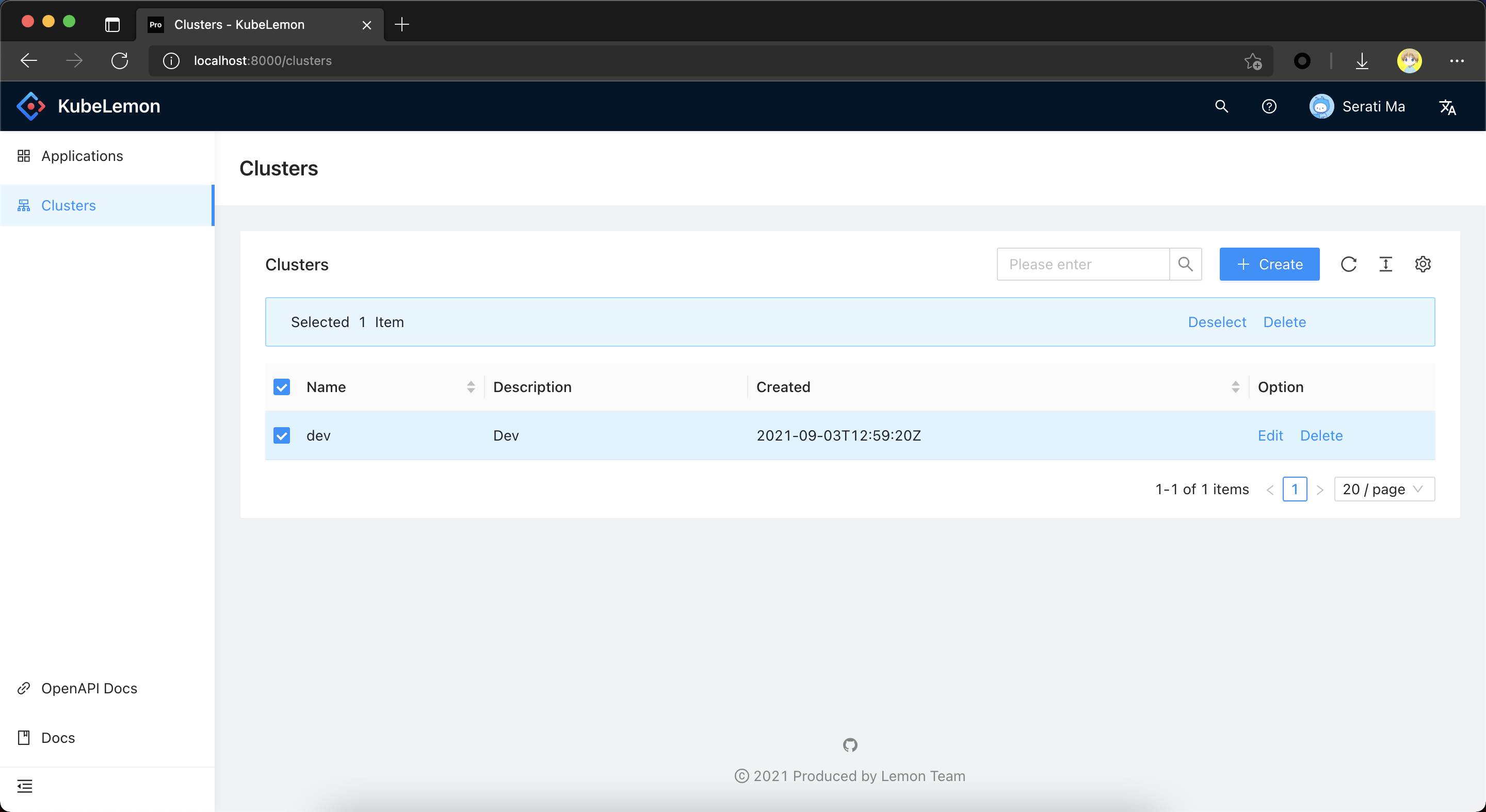The height and width of the screenshot is (812, 1486).
Task: Click the Create button
Action: (1269, 264)
